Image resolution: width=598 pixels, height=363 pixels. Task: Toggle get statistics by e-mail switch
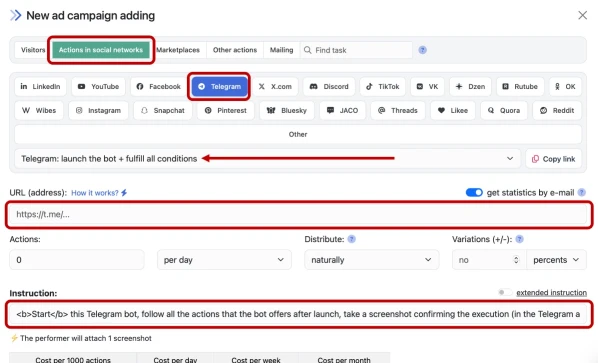pos(474,193)
